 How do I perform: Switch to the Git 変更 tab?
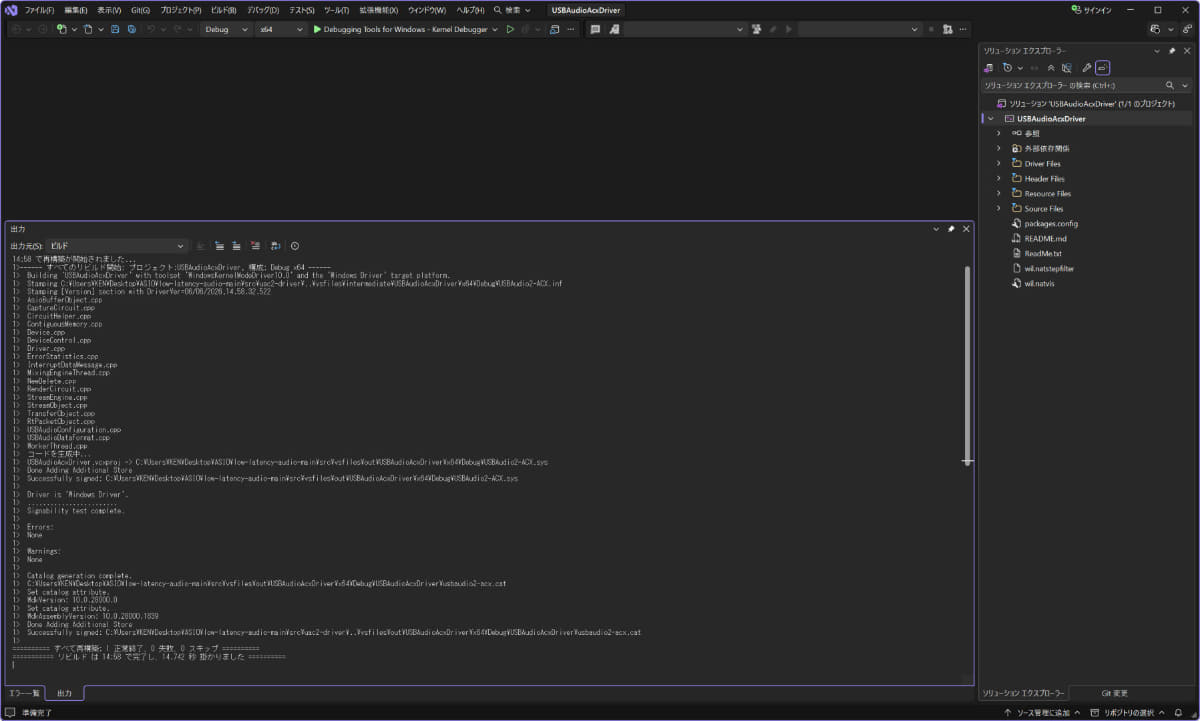click(x=1114, y=693)
